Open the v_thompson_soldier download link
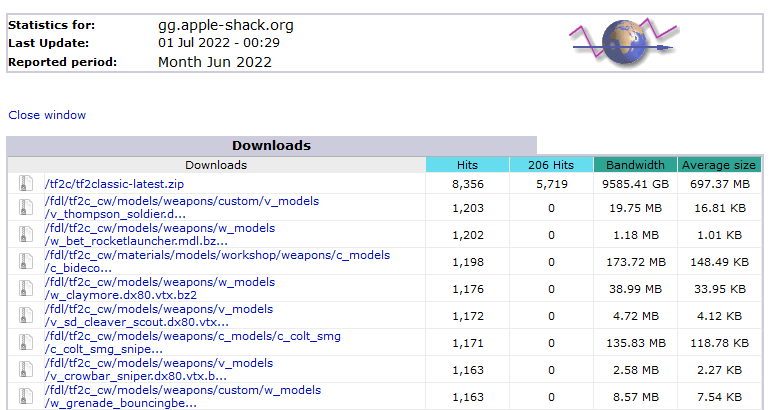The height and width of the screenshot is (410, 770). [182, 208]
